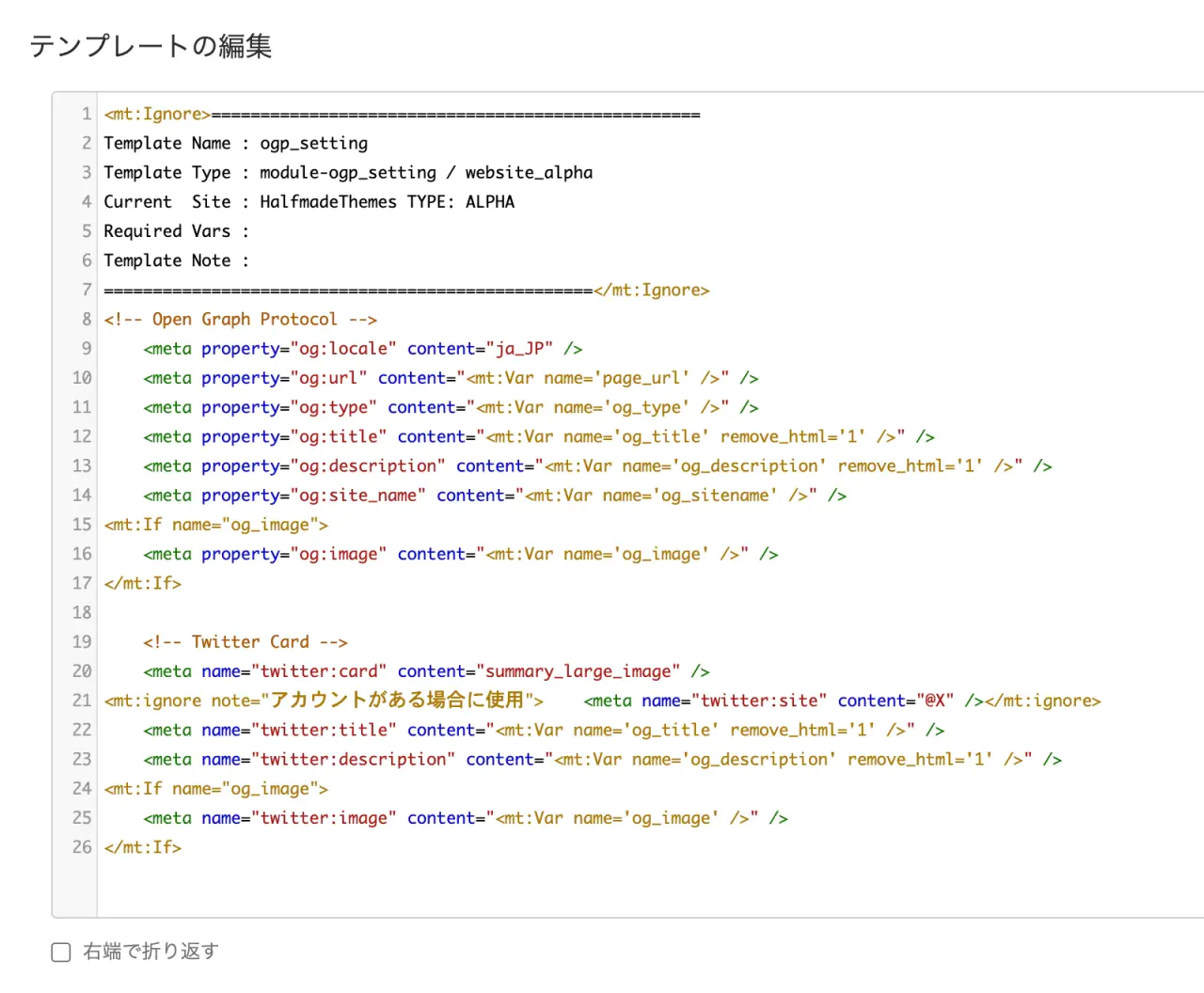Screen dimensions: 1204x993
Task: Click the "og:url" property value
Action: tap(328, 378)
